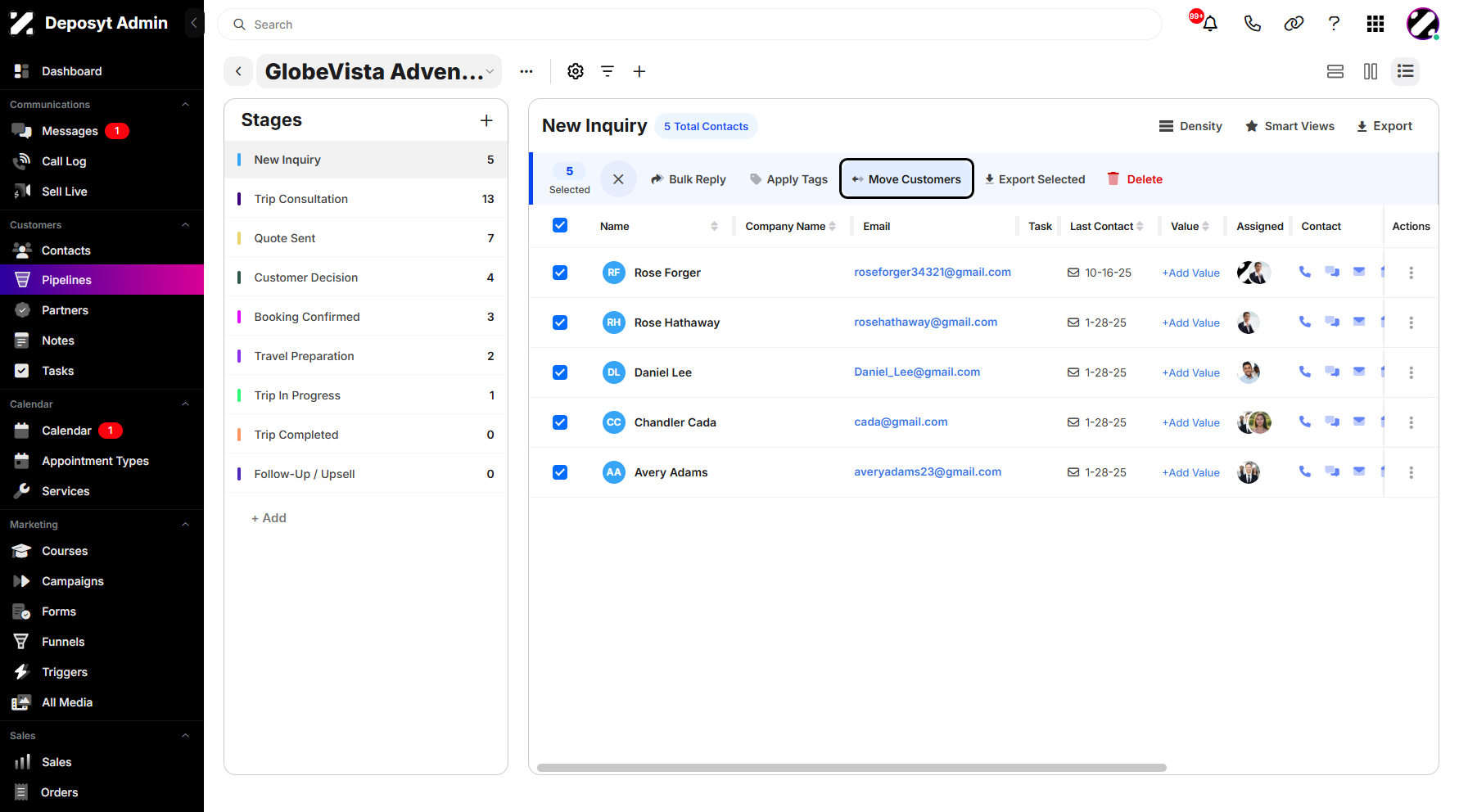Open the pipeline three-dots menu

(526, 71)
